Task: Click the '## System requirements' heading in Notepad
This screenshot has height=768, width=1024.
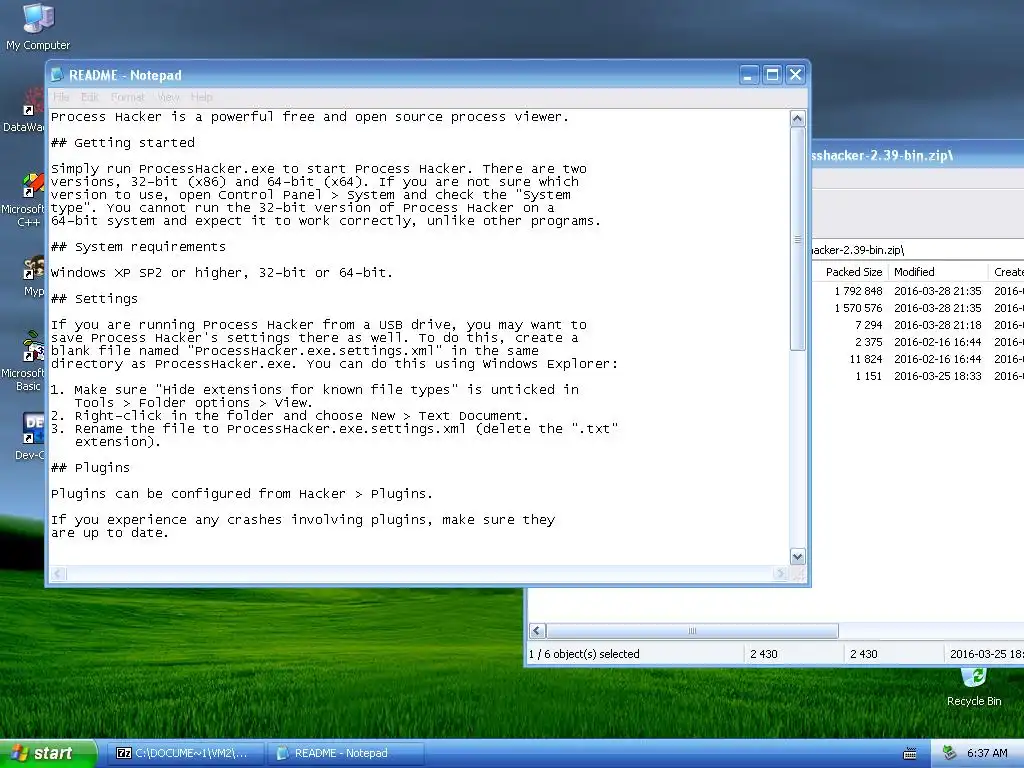Action: (138, 246)
